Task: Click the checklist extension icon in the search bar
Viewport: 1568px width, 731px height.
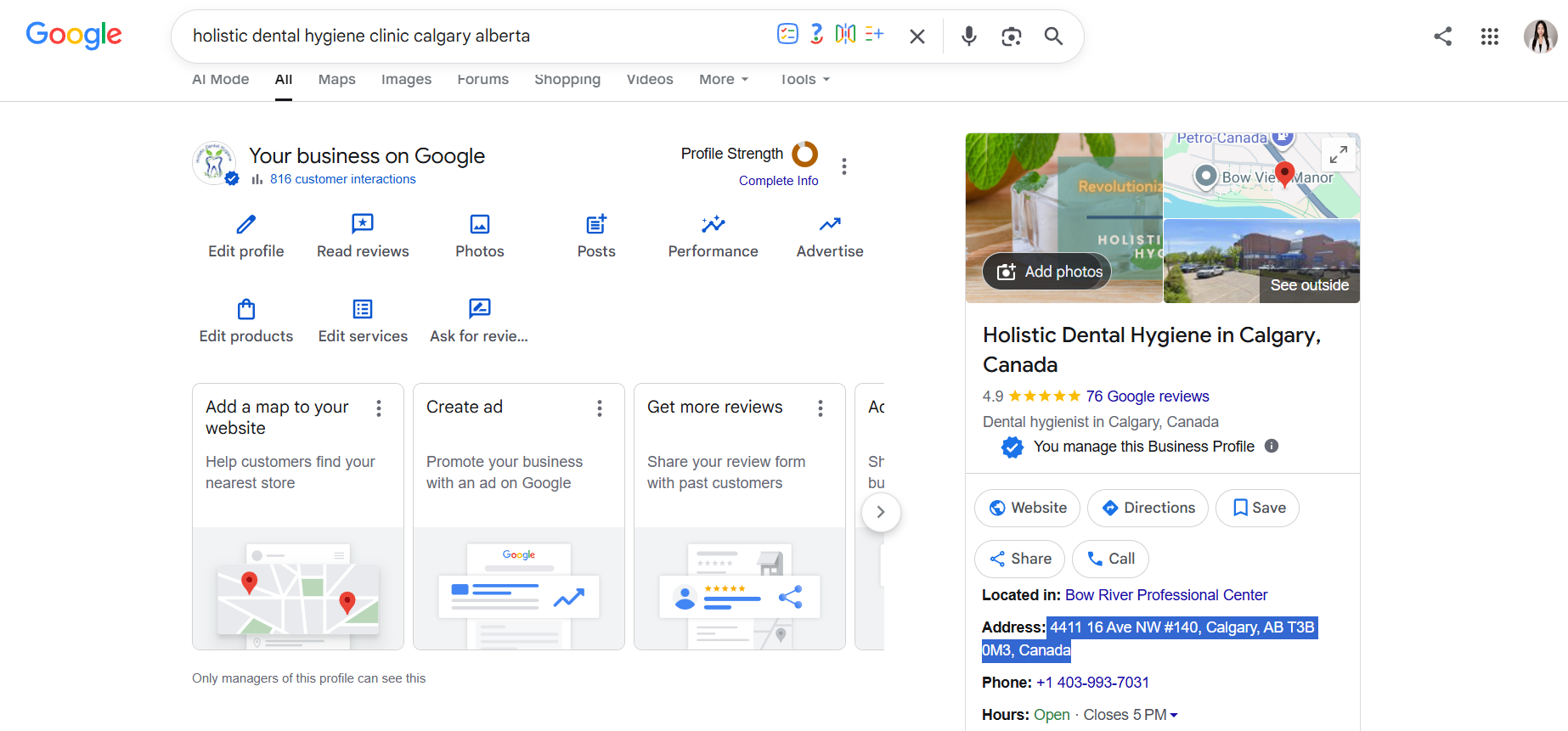Action: 787,34
